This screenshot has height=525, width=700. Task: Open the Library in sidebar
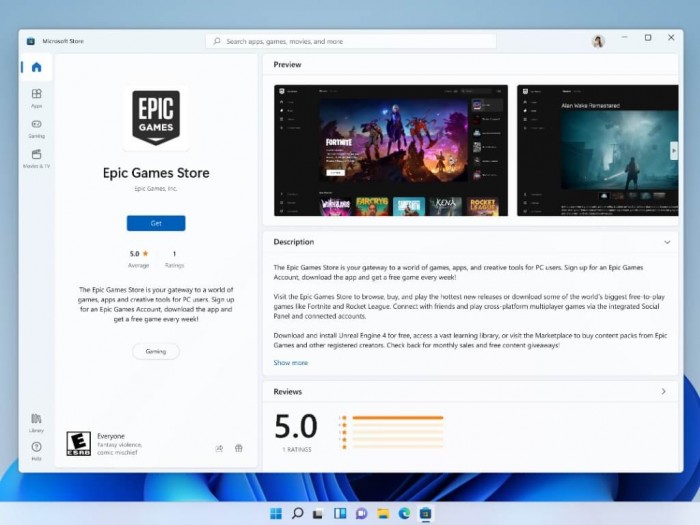[36, 421]
